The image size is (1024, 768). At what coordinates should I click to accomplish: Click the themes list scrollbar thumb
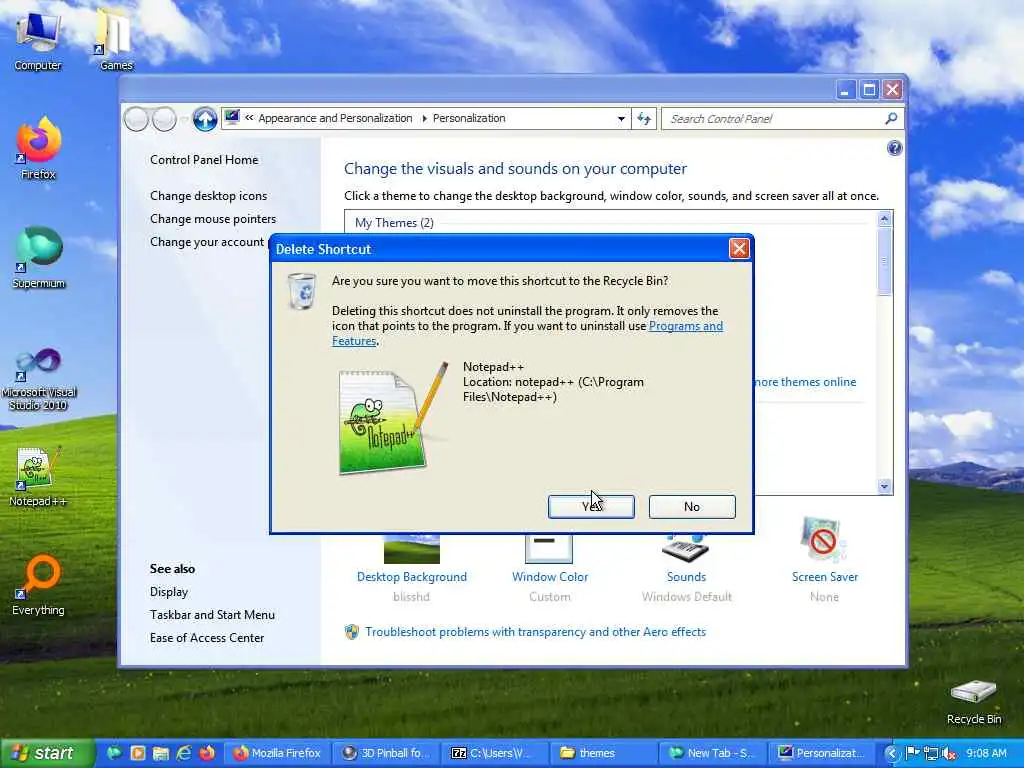point(884,261)
